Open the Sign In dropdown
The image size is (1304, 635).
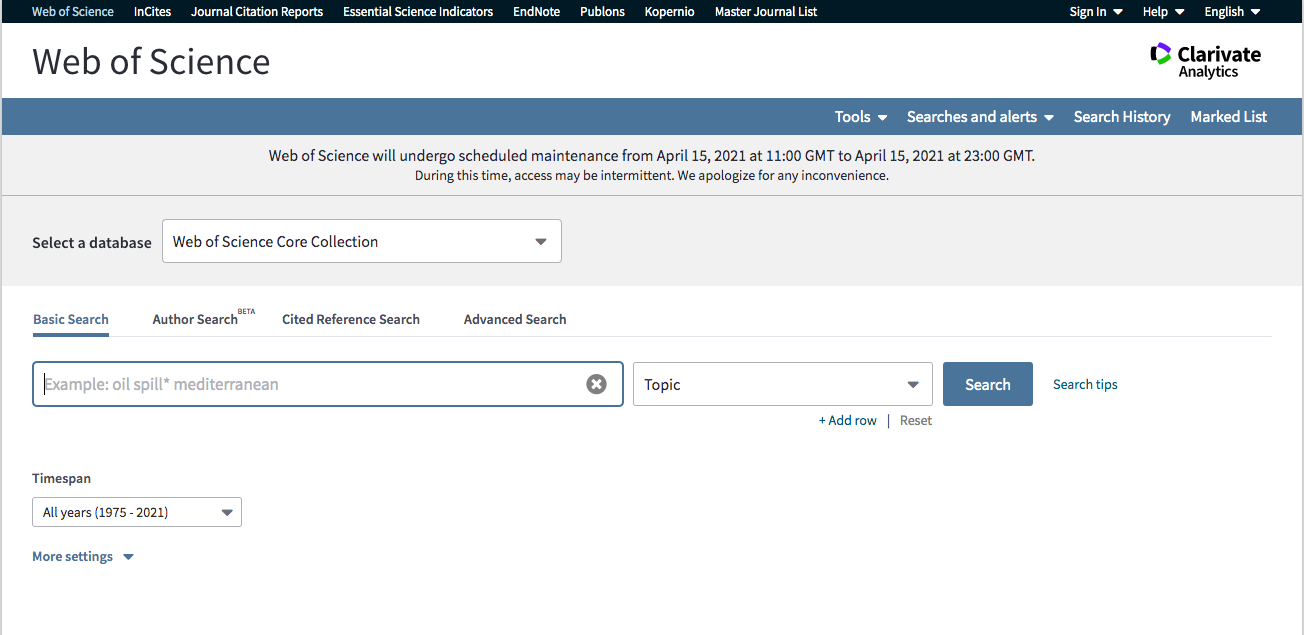pyautogui.click(x=1096, y=12)
